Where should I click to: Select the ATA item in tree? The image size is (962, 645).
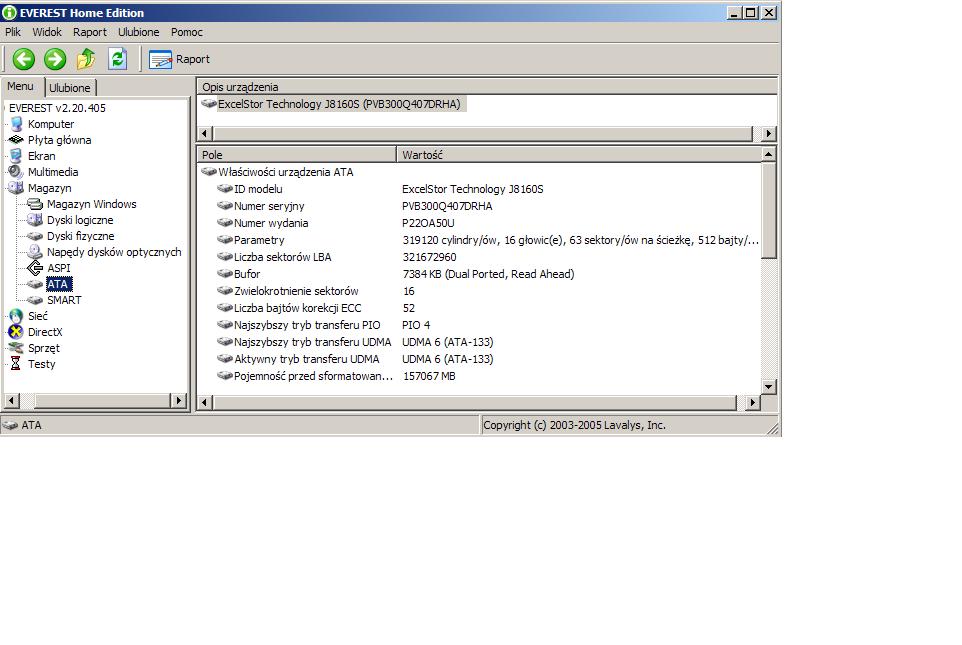point(59,284)
